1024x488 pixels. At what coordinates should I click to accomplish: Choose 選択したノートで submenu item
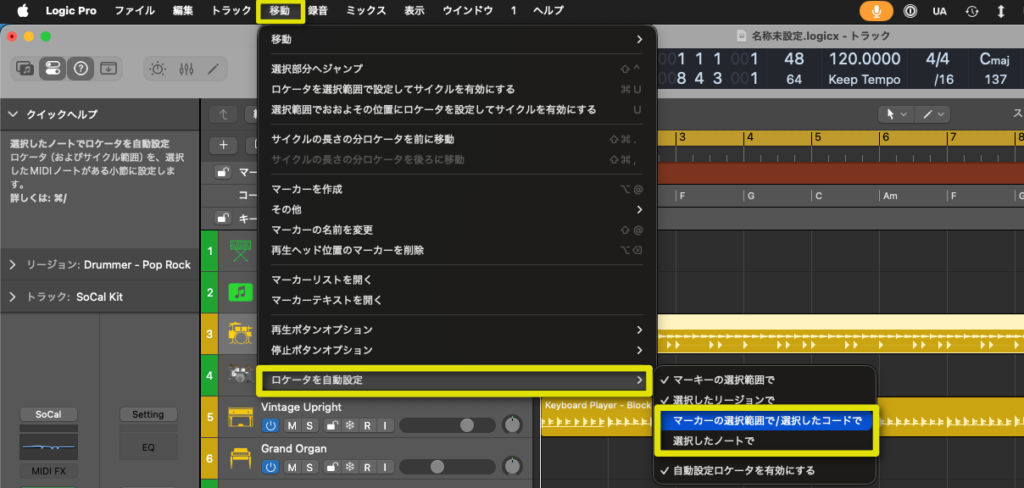[x=765, y=441]
